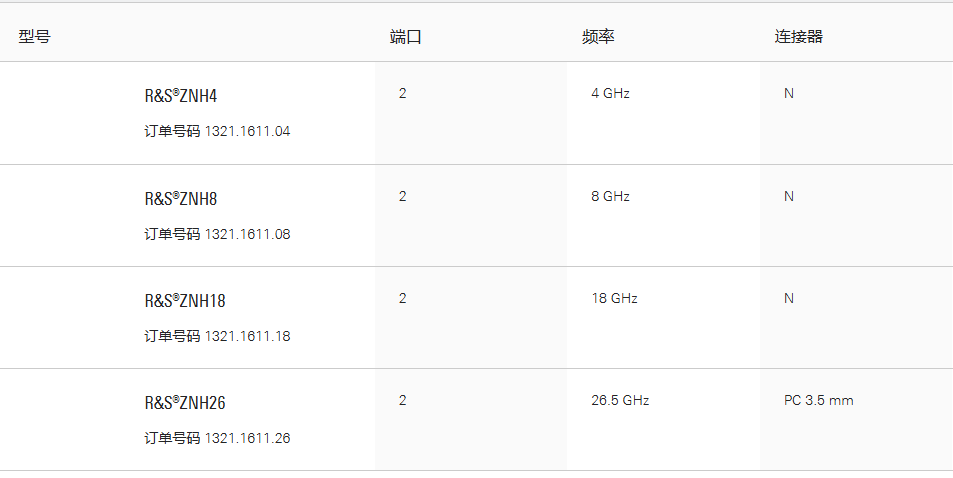Open the R&S®ZNH8 model link

pyautogui.click(x=181, y=199)
